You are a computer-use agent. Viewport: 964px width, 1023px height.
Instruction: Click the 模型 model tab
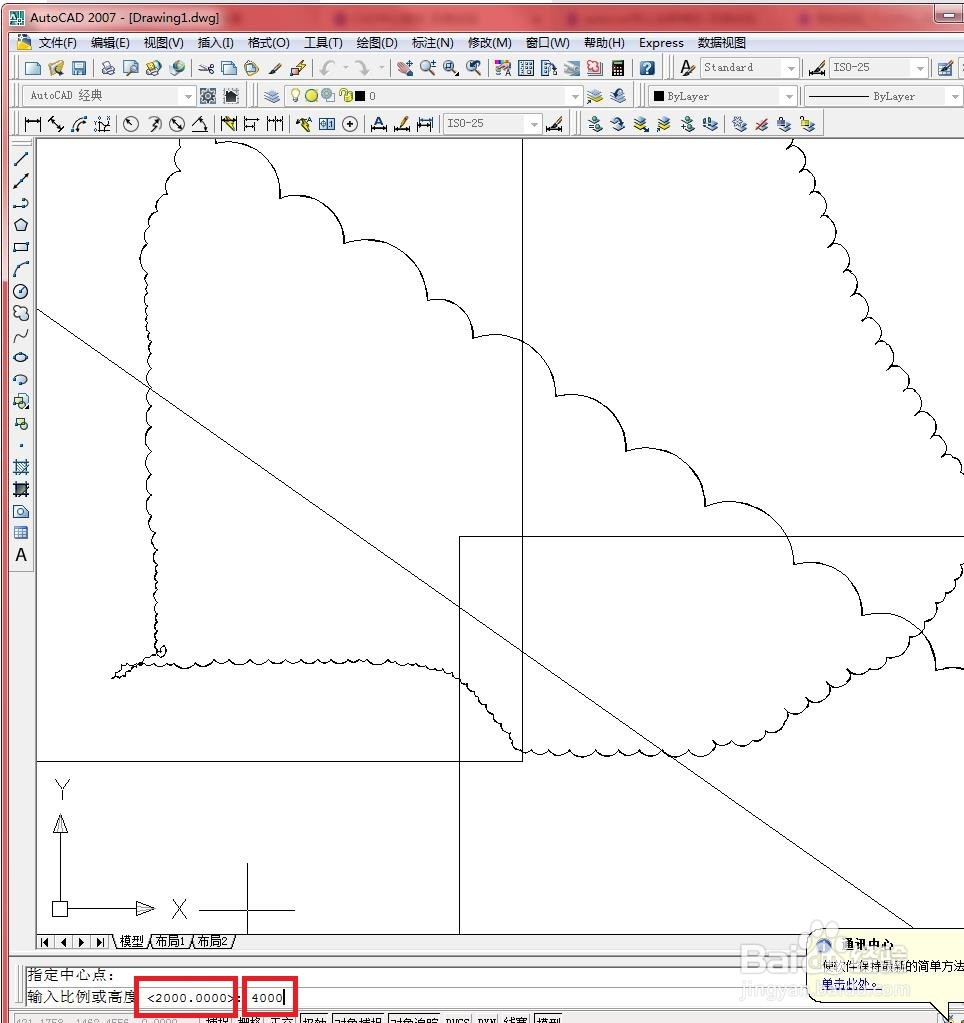coord(131,941)
